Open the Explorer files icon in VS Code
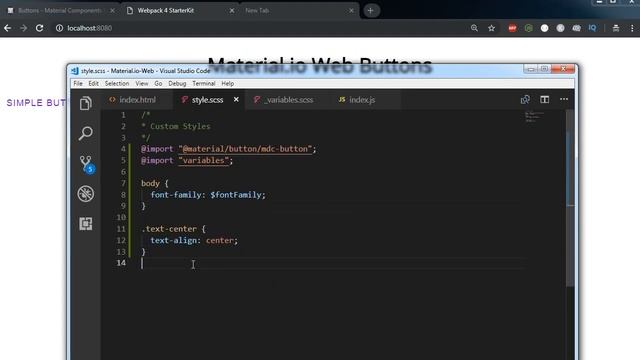Screen dimensions: 640x360 click(86, 103)
